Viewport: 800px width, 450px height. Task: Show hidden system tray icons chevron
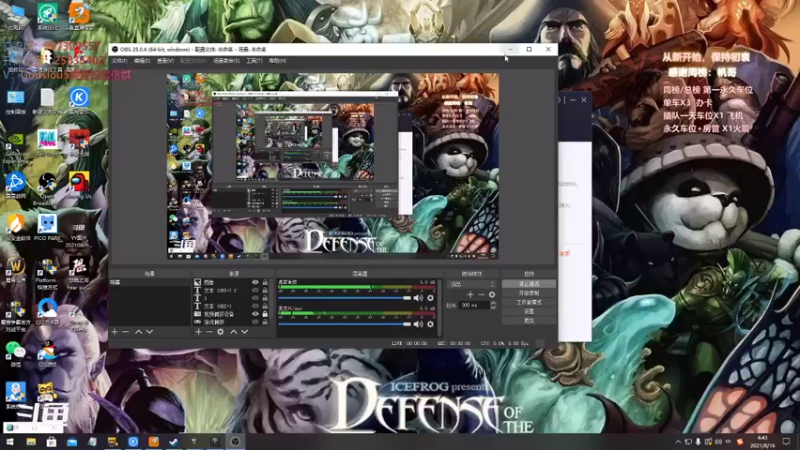678,442
